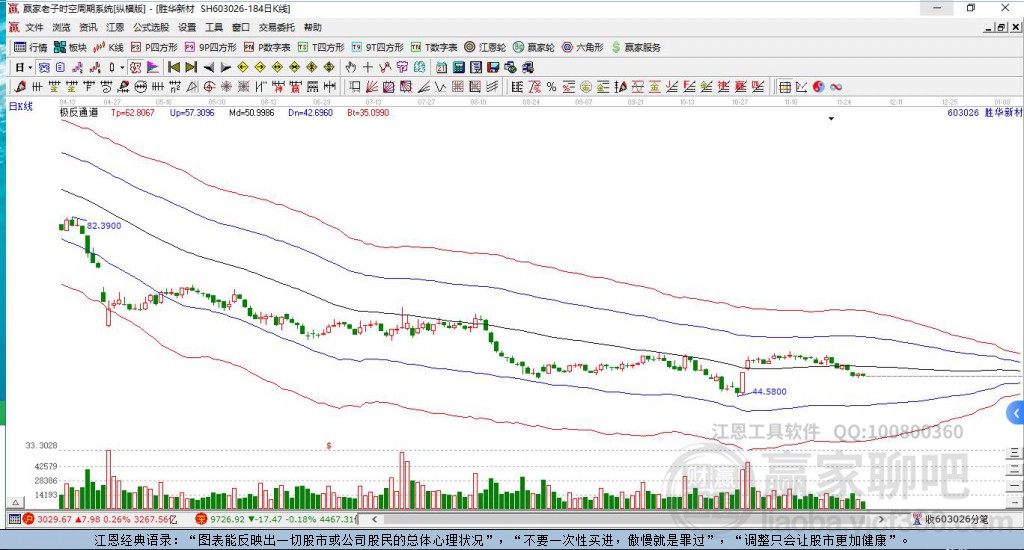Click the yellow diamond left-arrow icon
The image size is (1024, 550).
coord(242,67)
